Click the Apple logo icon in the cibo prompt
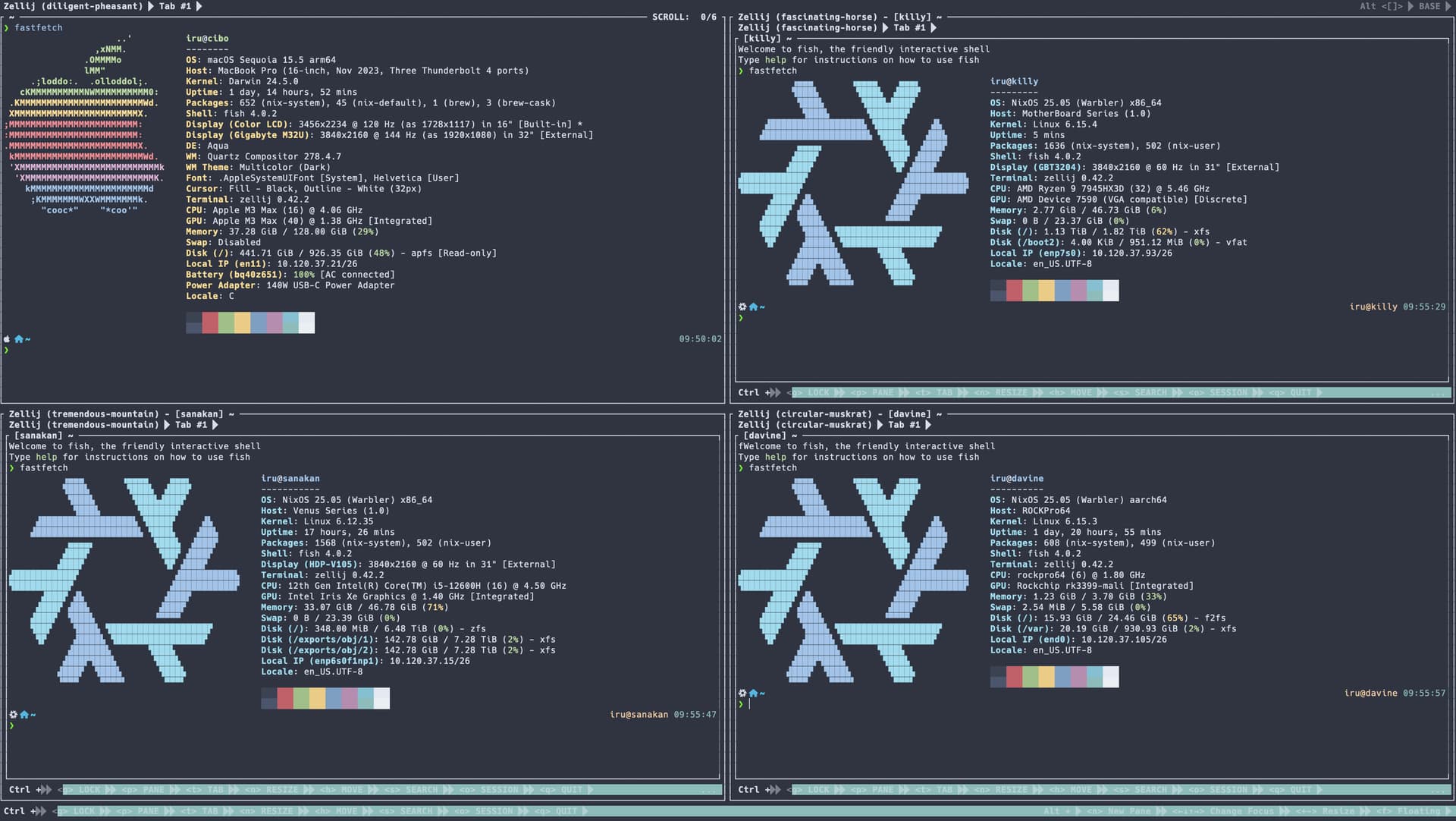 pyautogui.click(x=7, y=339)
